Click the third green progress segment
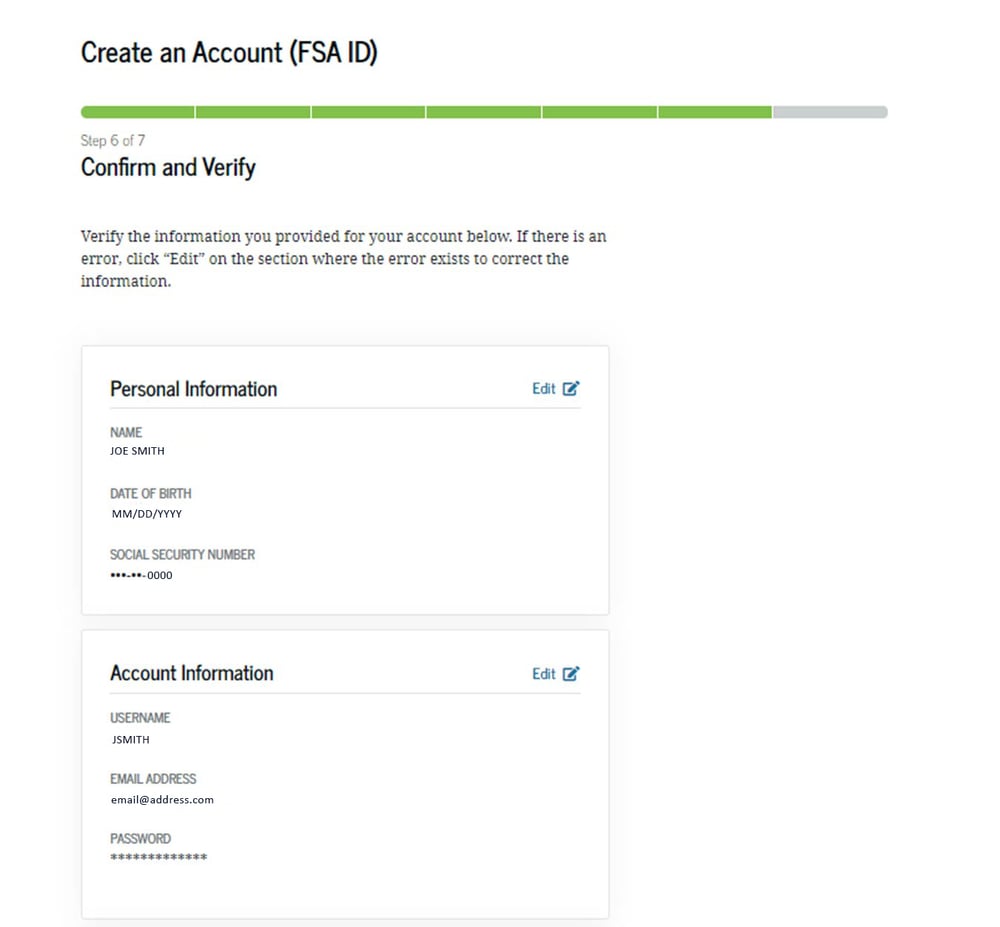 click(368, 112)
